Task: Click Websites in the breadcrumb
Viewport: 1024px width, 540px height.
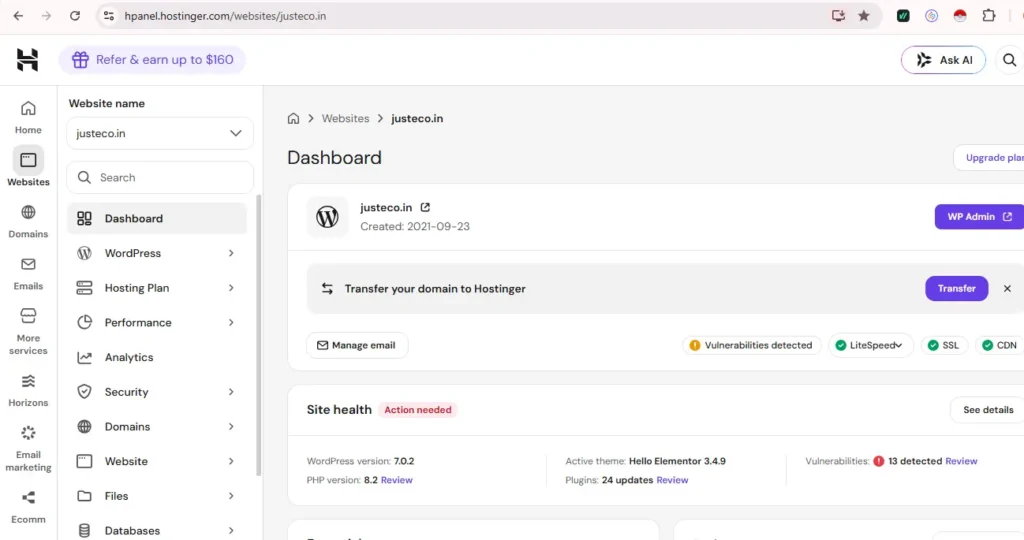Action: [345, 118]
